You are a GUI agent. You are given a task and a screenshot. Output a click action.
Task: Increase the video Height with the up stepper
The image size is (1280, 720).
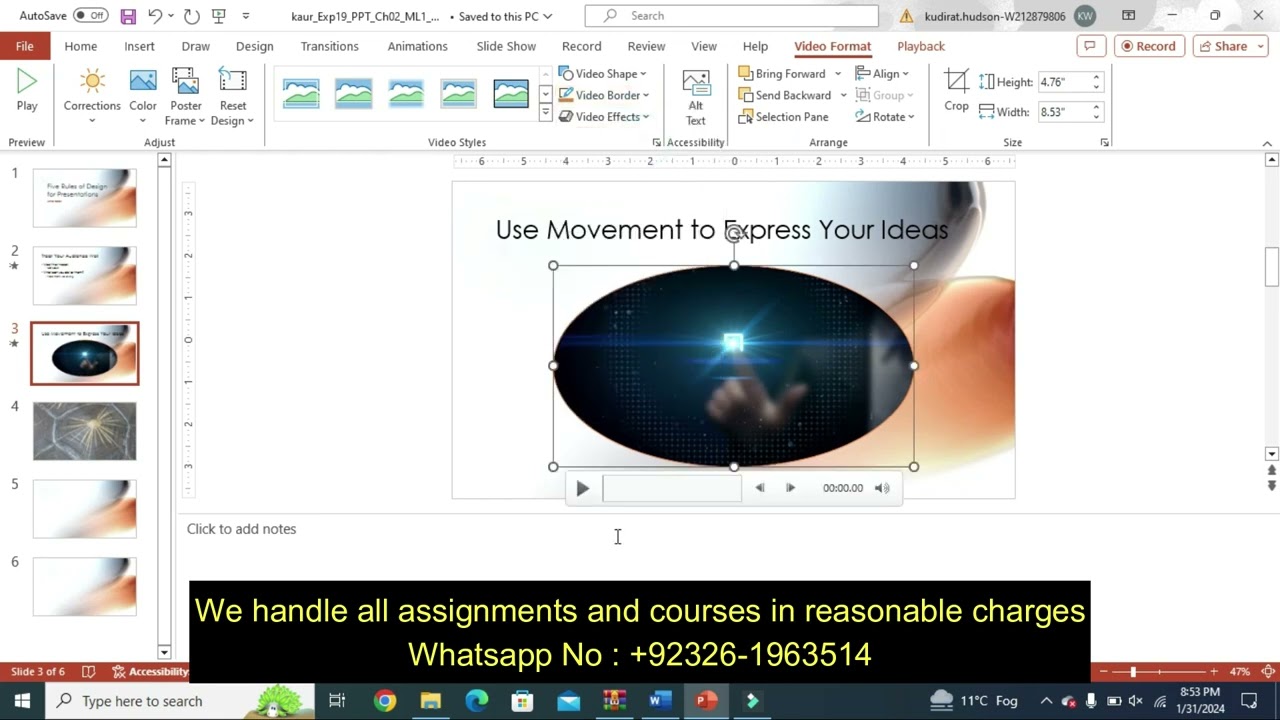point(1096,77)
